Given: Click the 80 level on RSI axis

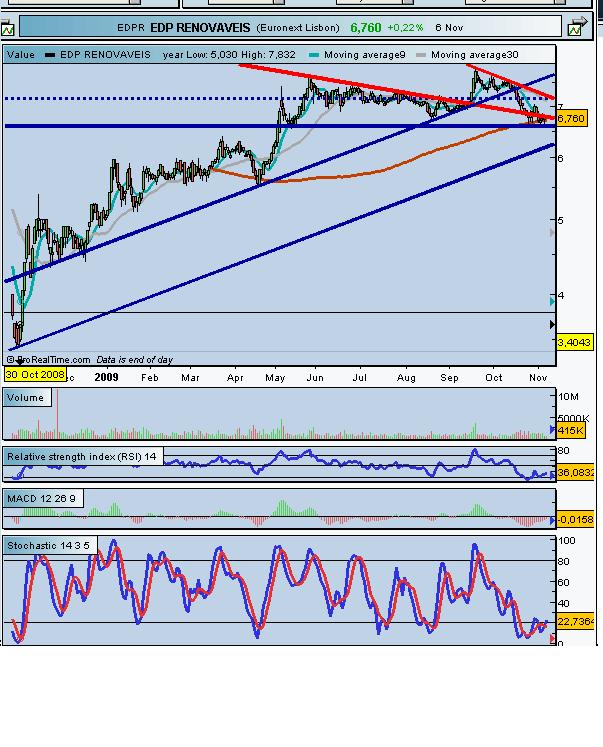Looking at the screenshot, I should pyautogui.click(x=563, y=451).
